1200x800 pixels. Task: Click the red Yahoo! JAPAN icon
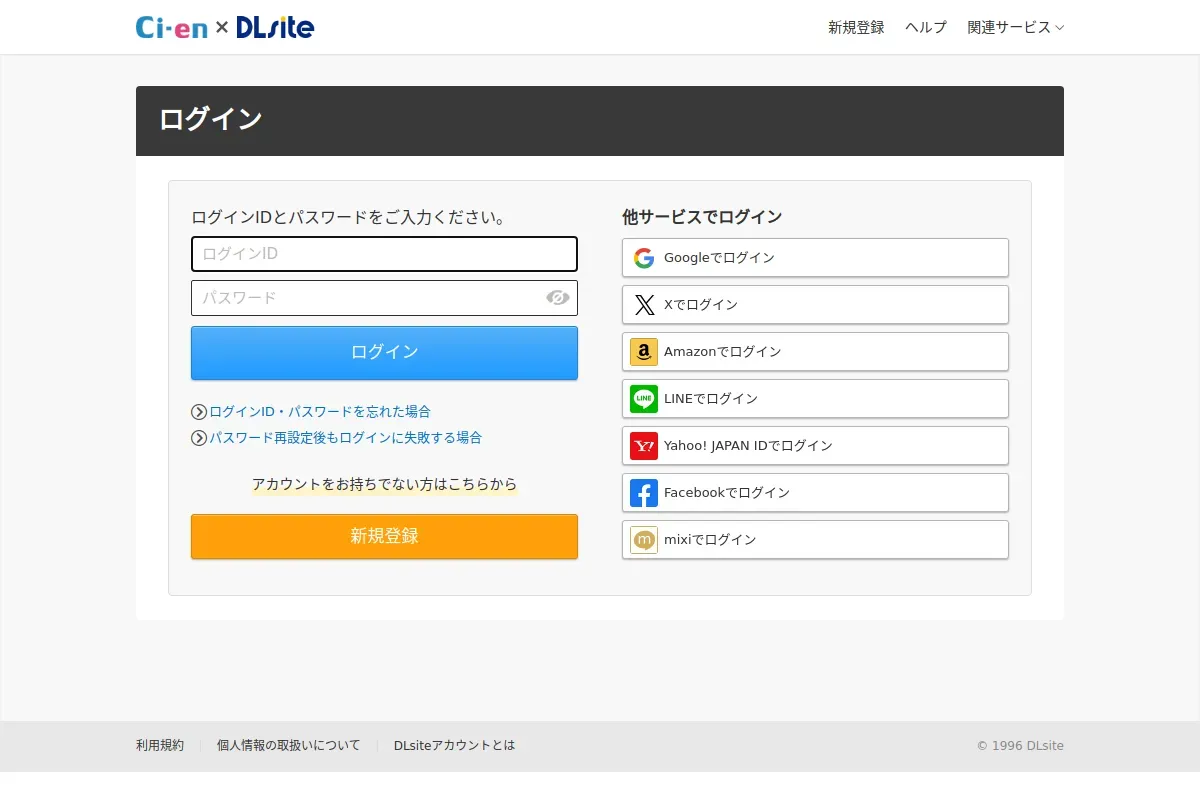tap(644, 446)
